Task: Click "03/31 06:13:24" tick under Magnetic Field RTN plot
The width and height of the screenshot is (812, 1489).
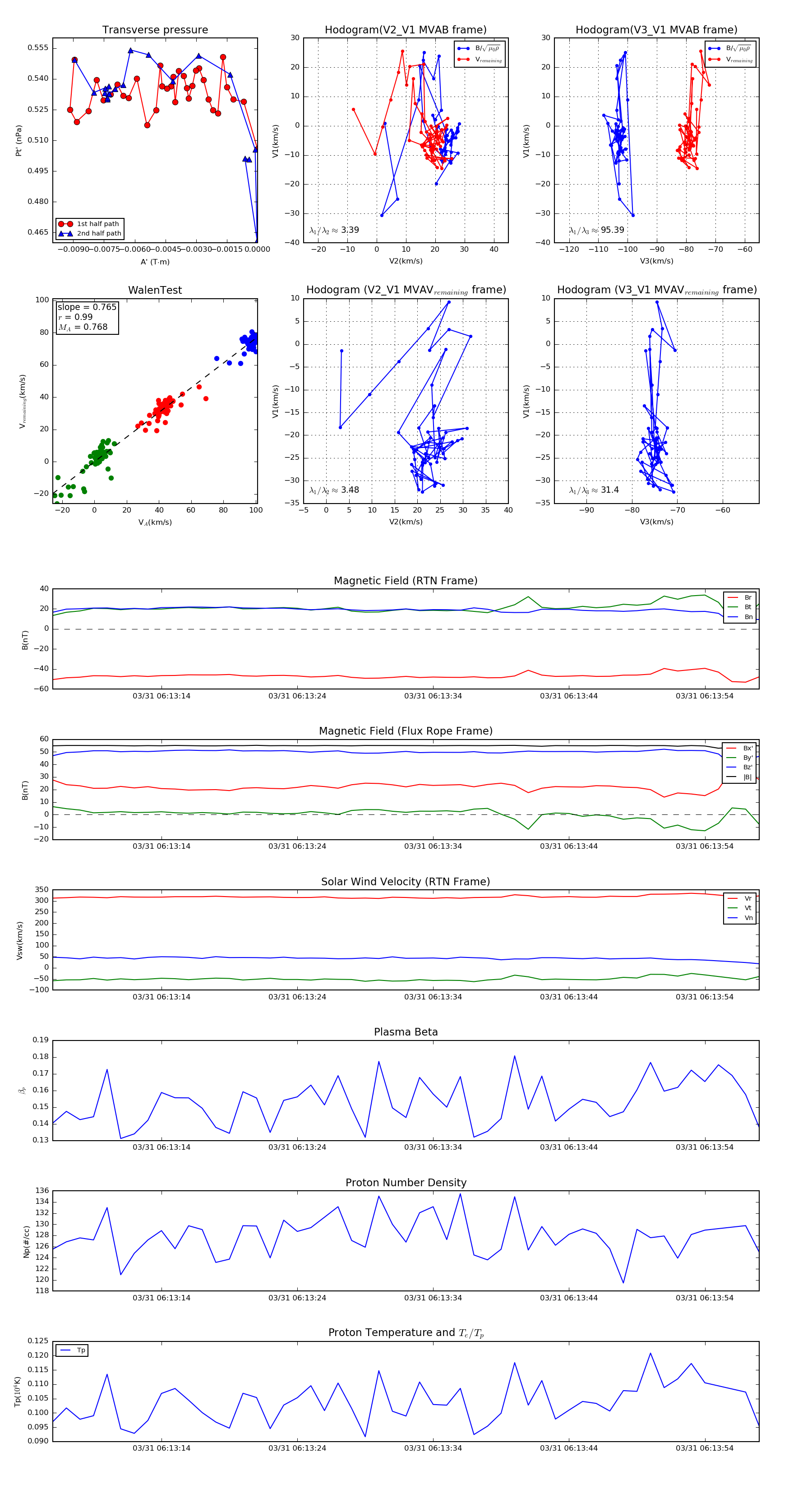Action: 297,696
